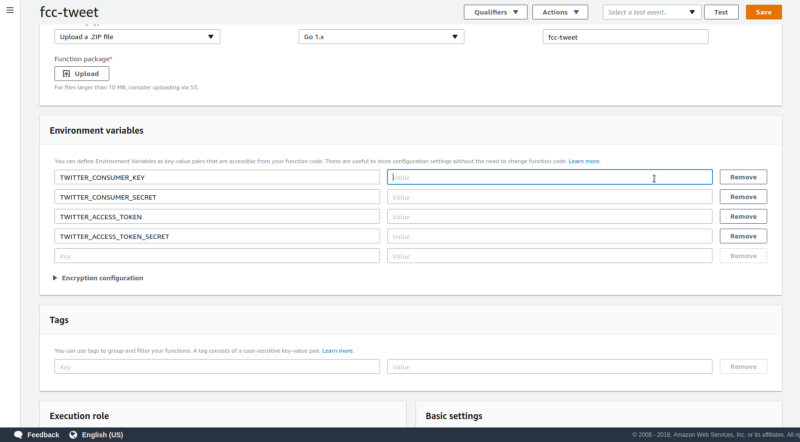The image size is (800, 442).
Task: Click the Function package* label
Action: pyautogui.click(x=83, y=59)
